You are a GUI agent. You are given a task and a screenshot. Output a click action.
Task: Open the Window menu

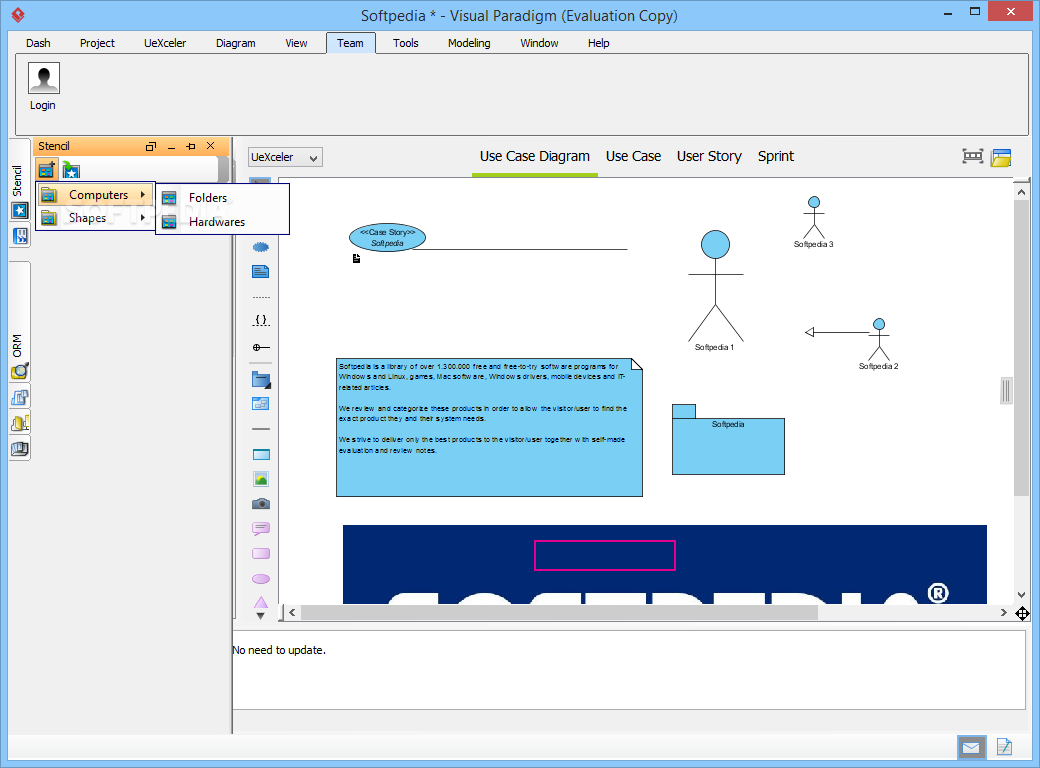click(x=539, y=43)
